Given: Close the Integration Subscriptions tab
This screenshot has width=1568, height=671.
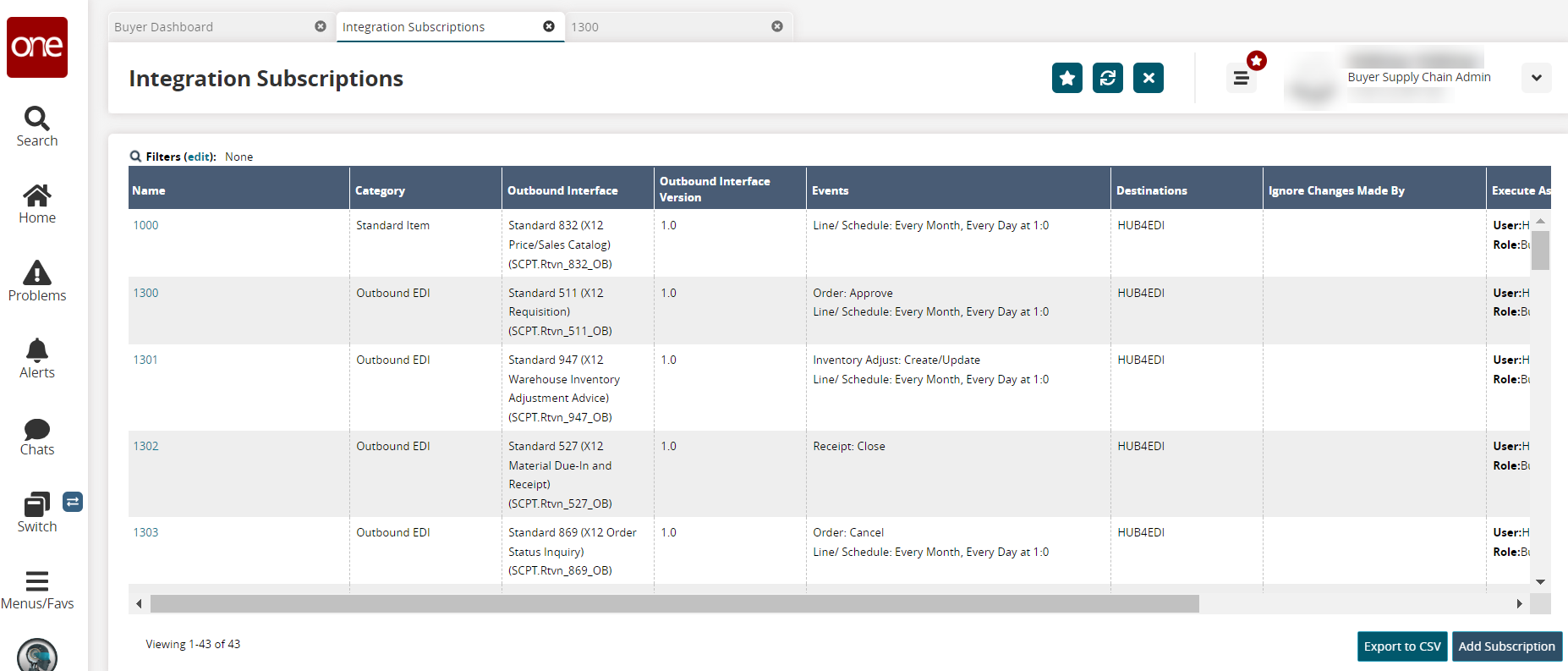Looking at the screenshot, I should point(549,26).
